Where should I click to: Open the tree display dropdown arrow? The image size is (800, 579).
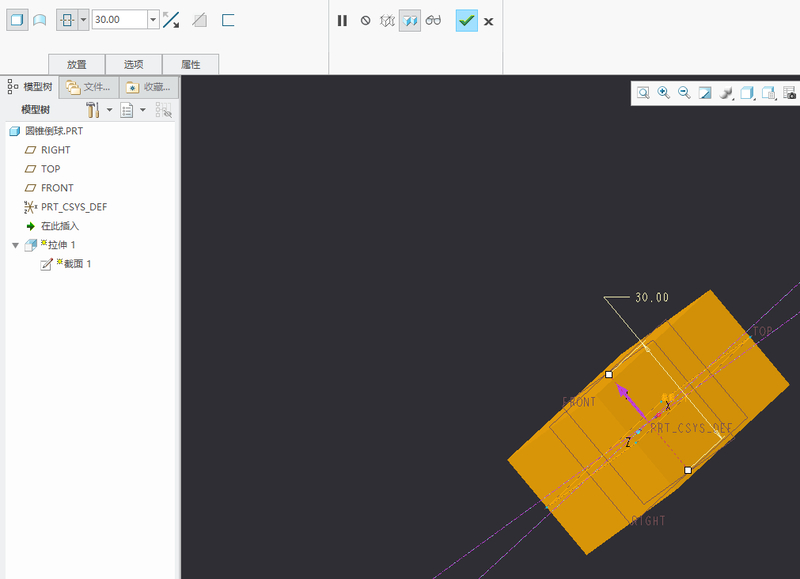tap(143, 110)
